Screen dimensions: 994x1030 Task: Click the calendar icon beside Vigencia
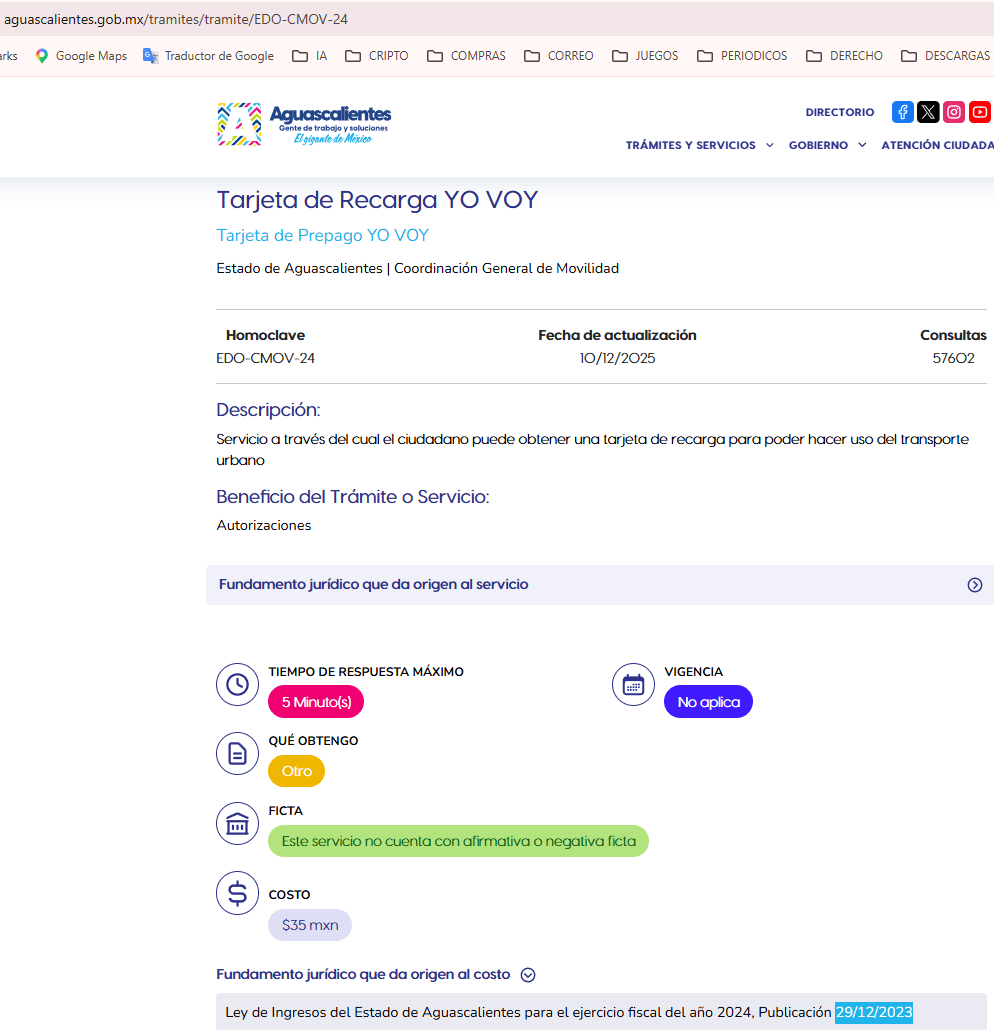[633, 684]
